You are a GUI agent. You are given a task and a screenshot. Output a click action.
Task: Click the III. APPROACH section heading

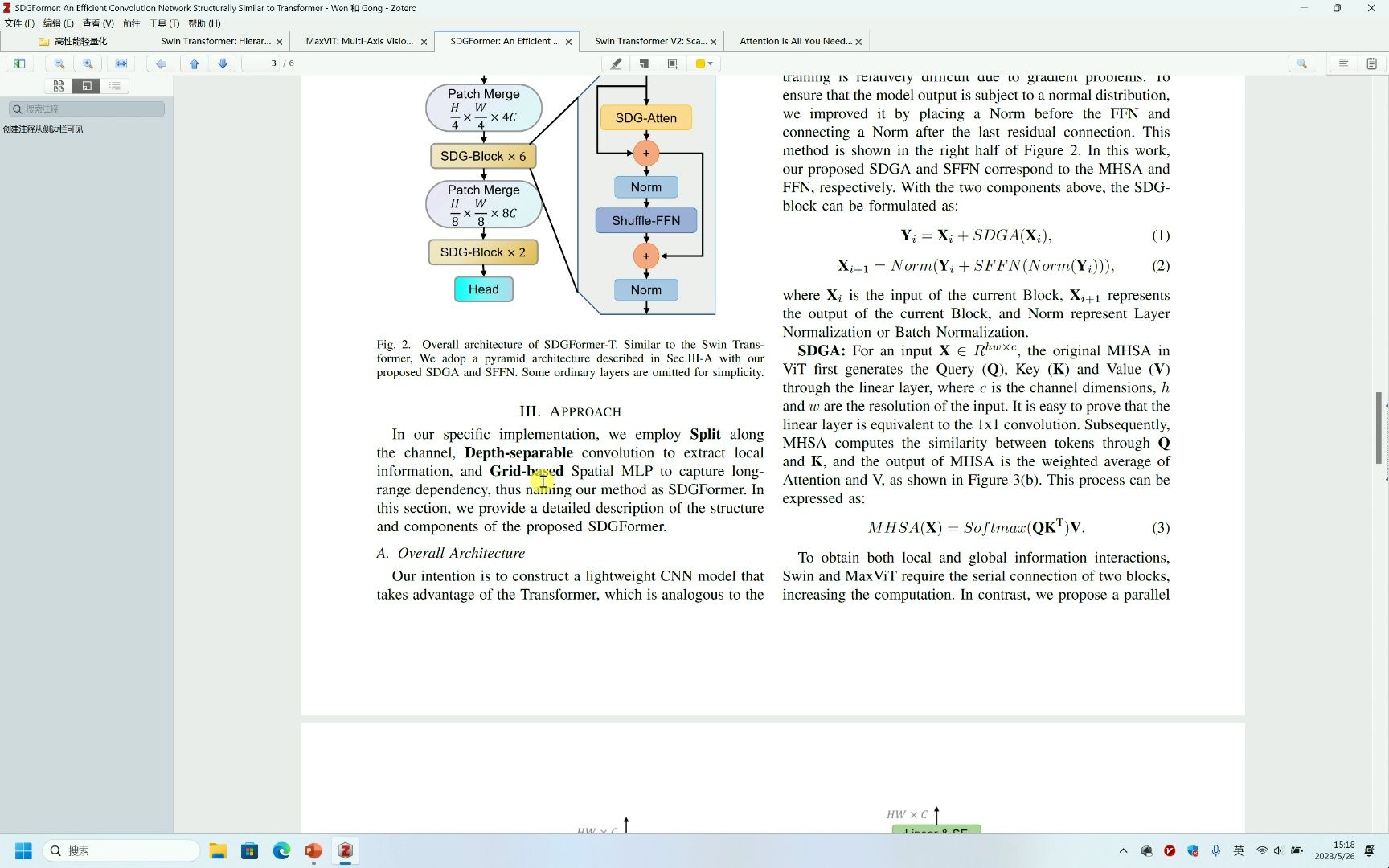click(570, 411)
